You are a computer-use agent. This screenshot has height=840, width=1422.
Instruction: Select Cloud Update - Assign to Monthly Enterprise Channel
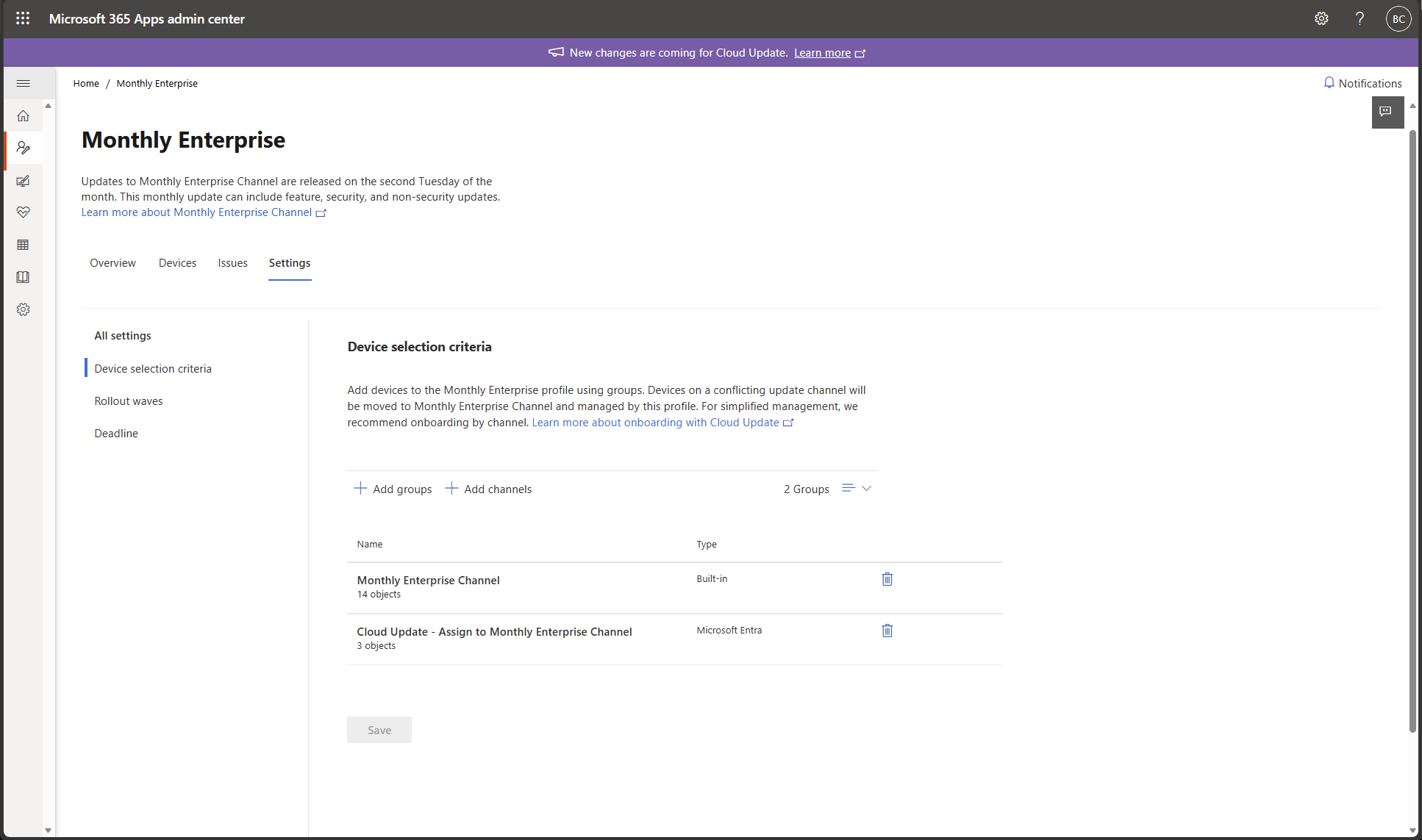pyautogui.click(x=494, y=631)
